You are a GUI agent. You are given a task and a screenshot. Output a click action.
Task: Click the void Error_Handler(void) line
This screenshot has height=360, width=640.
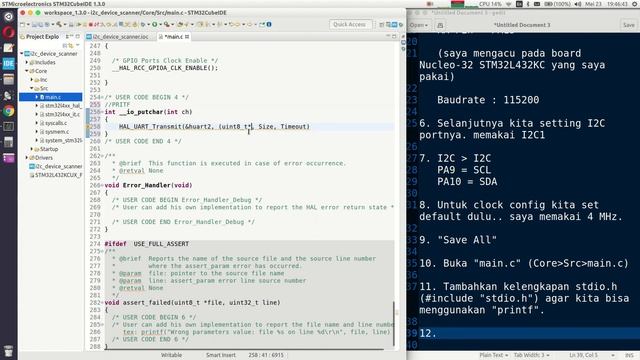pyautogui.click(x=148, y=185)
